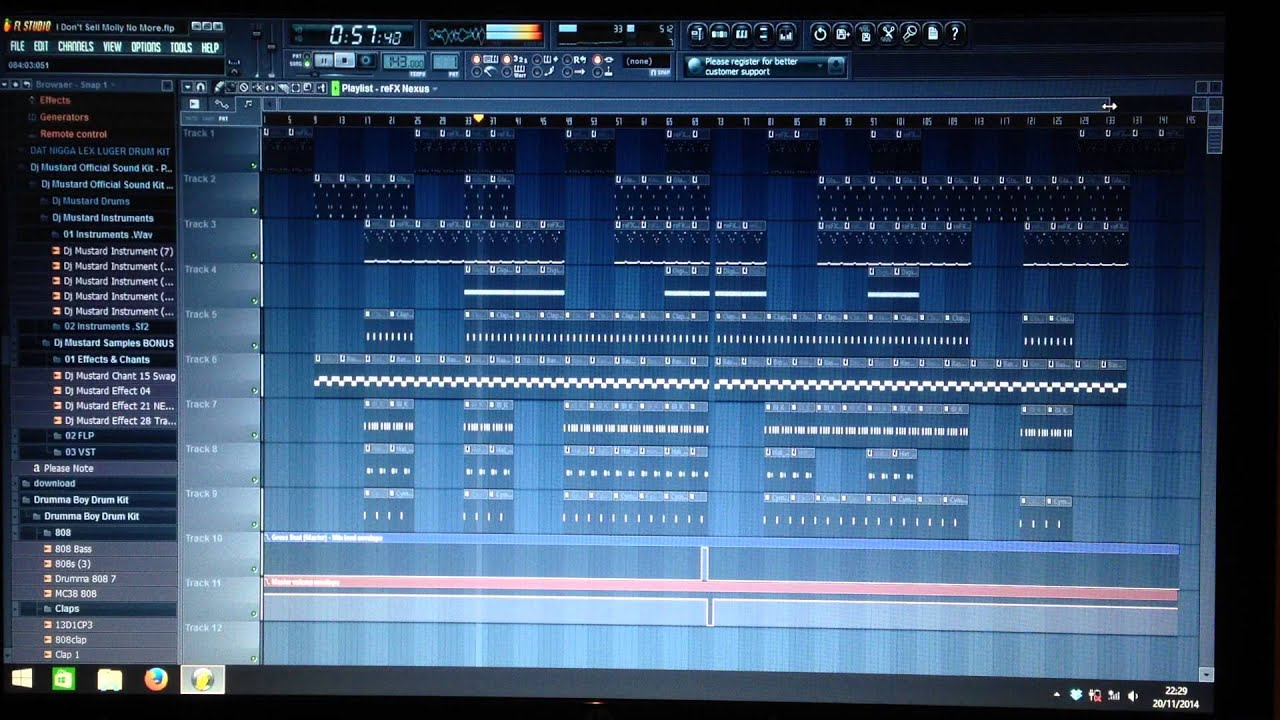
Task: Expand the 02 FLP folder
Action: tap(80, 436)
